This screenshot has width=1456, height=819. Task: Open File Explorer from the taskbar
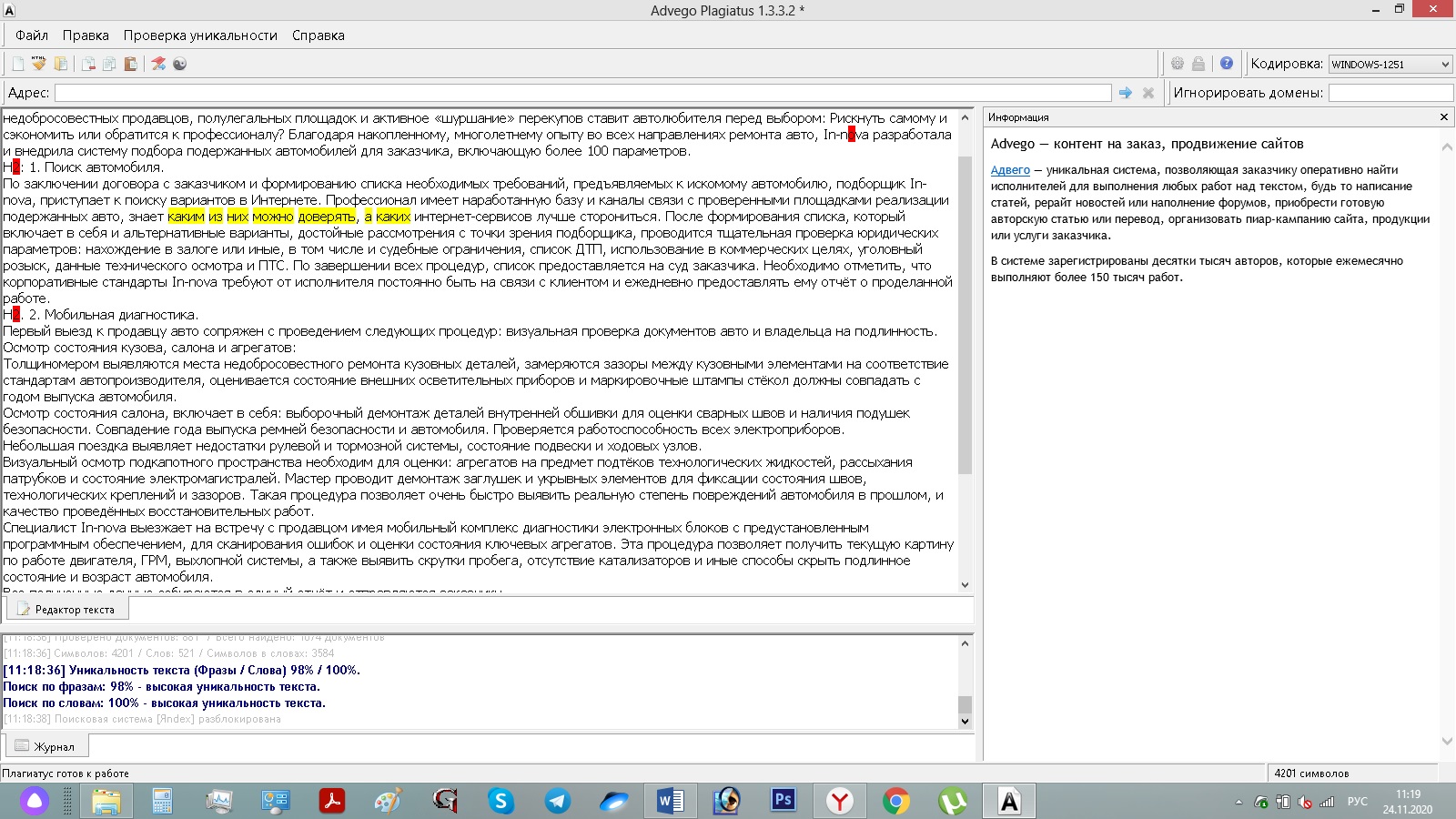click(x=106, y=801)
